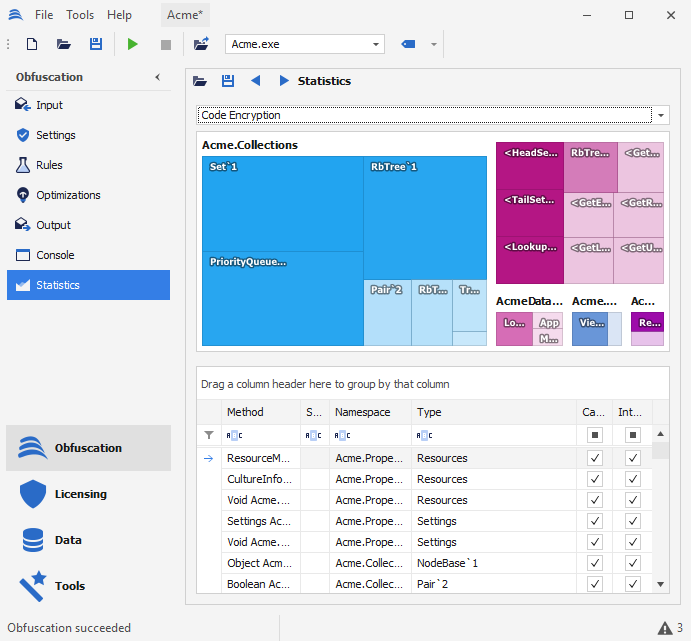Click the blue tag label icon

point(408,44)
